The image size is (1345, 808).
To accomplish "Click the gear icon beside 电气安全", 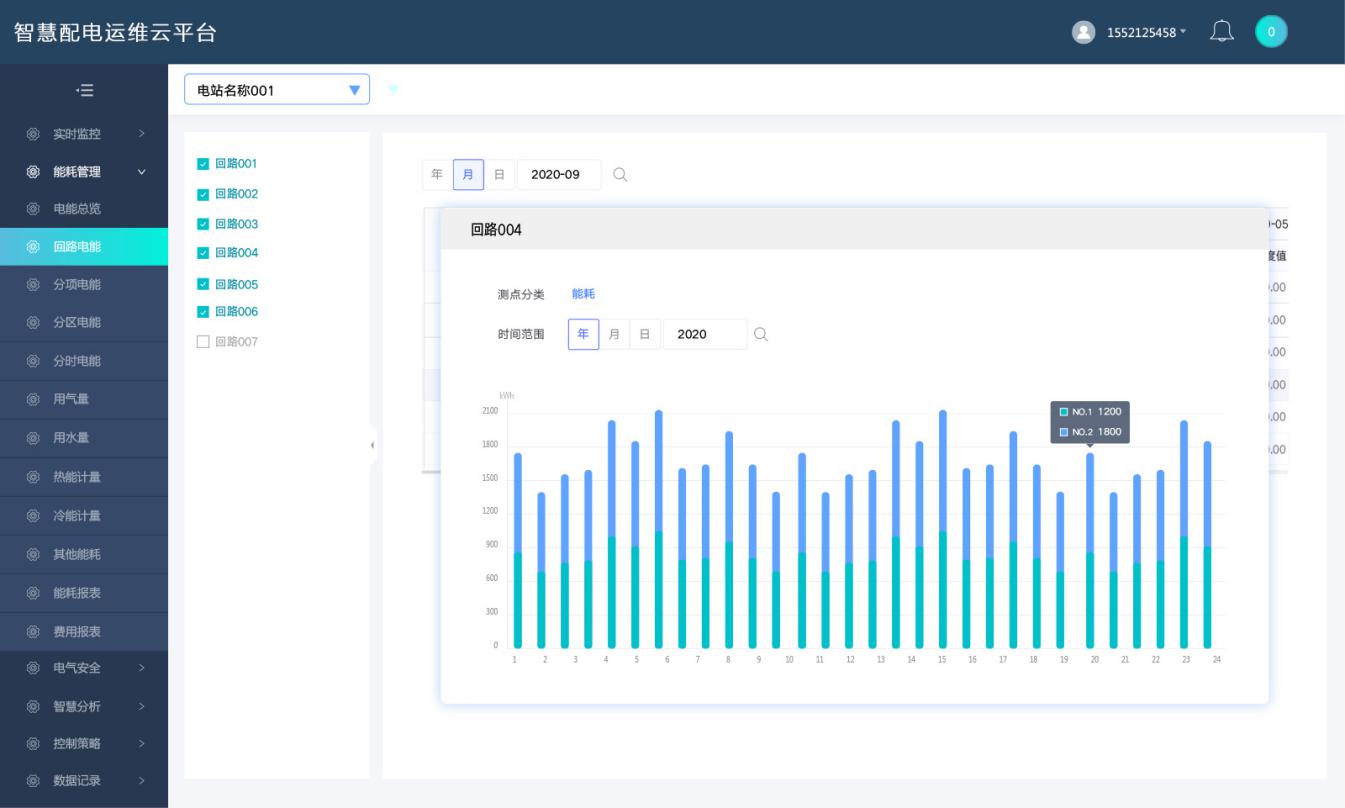I will (x=33, y=668).
